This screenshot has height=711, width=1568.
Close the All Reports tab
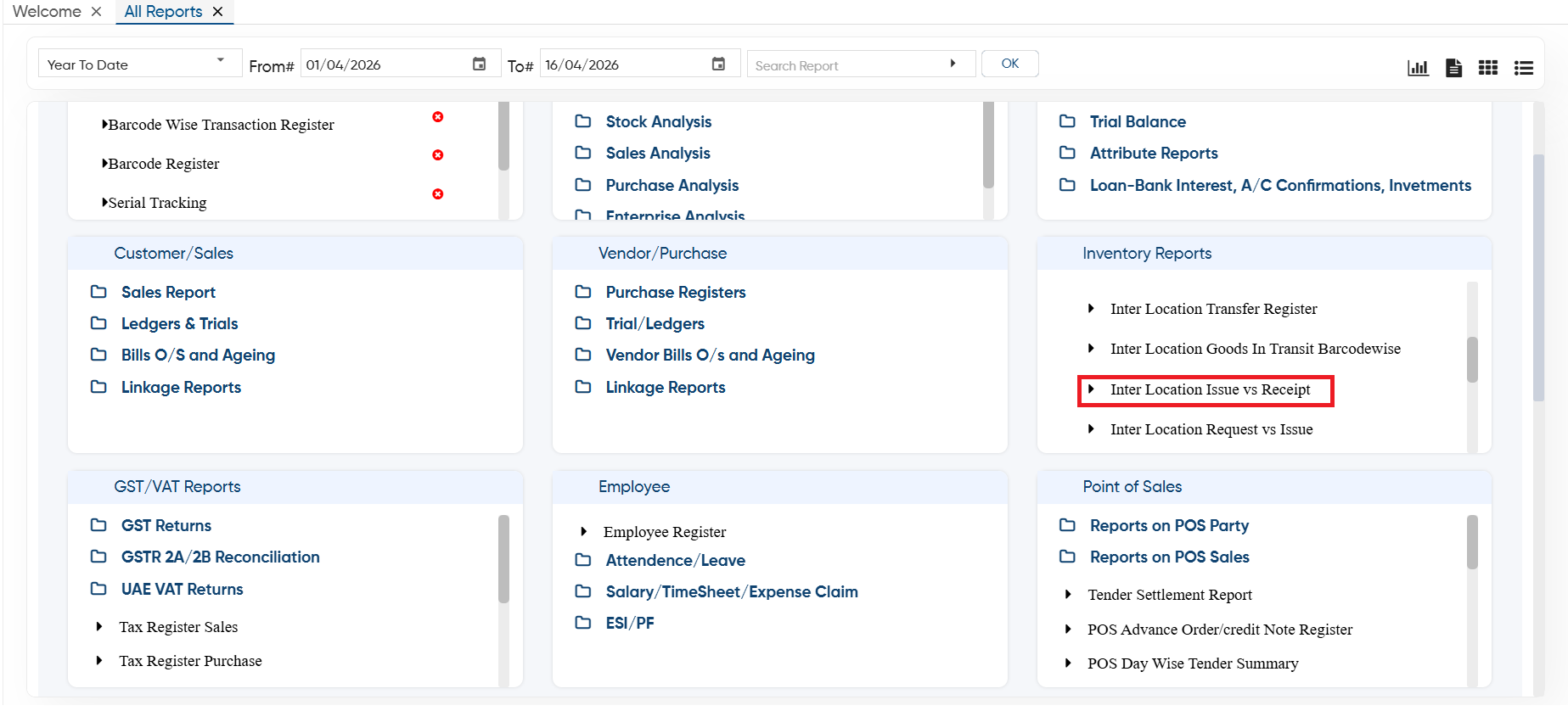point(218,12)
